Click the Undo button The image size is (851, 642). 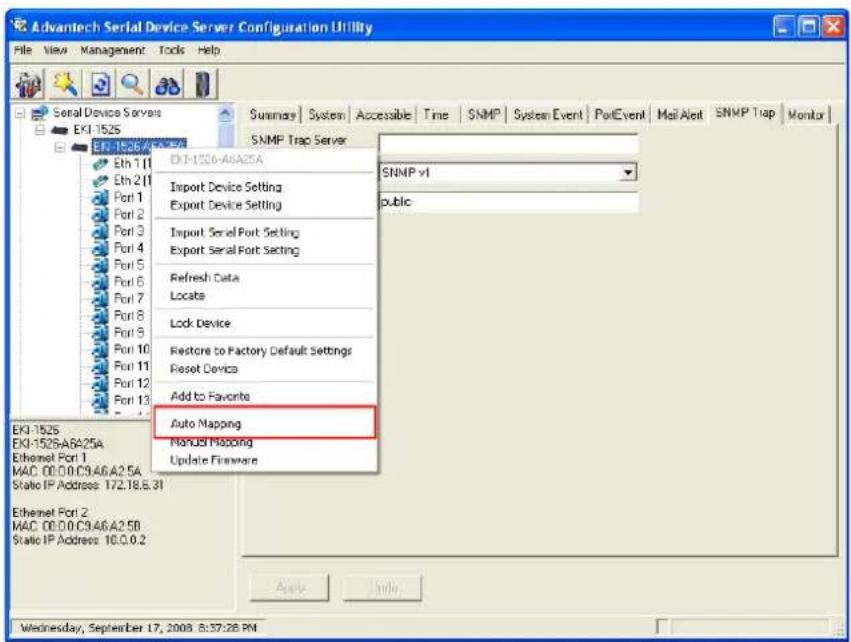coord(383,587)
